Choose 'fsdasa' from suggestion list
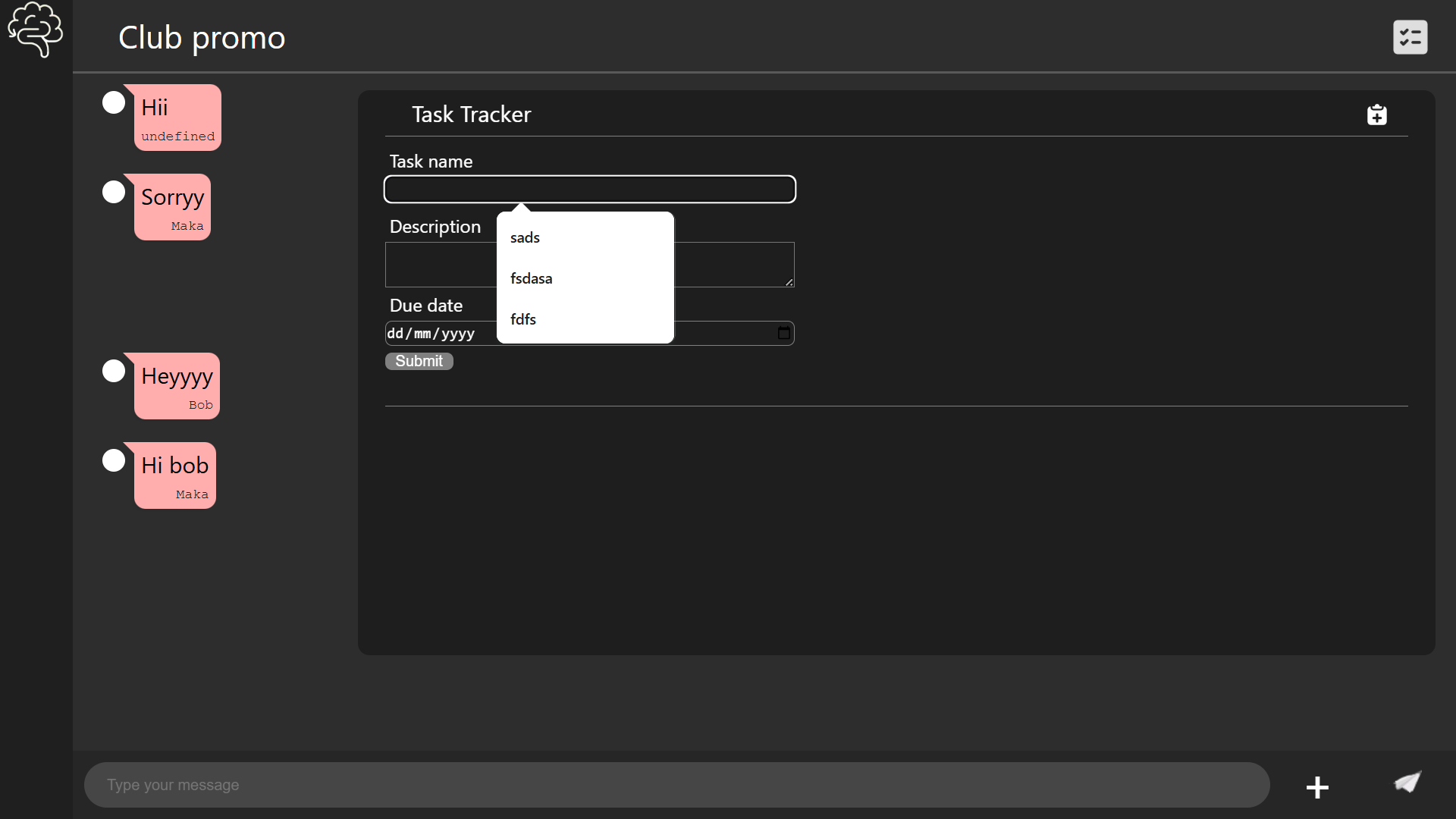This screenshot has height=819, width=1456. click(531, 279)
